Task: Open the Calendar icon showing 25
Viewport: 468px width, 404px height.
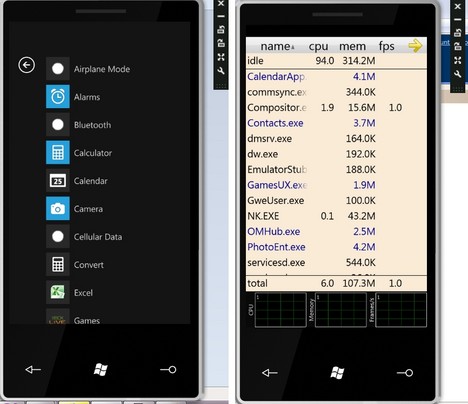Action: [x=58, y=181]
